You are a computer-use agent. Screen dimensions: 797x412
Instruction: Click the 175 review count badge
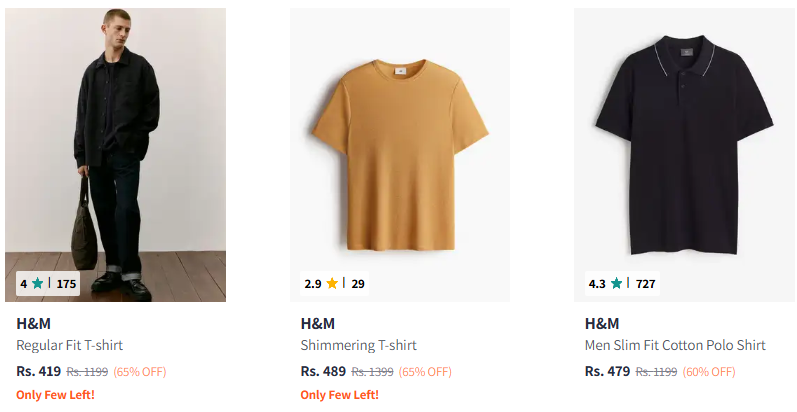[66, 283]
